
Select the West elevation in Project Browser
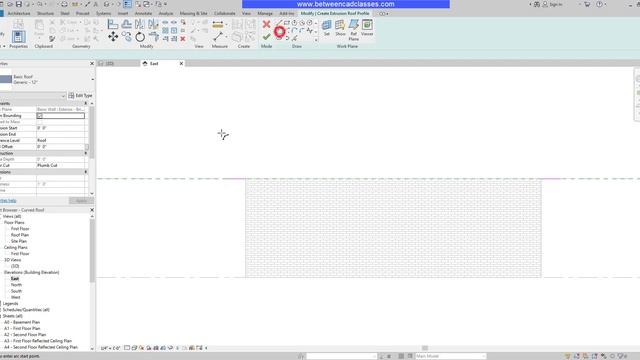pos(16,297)
